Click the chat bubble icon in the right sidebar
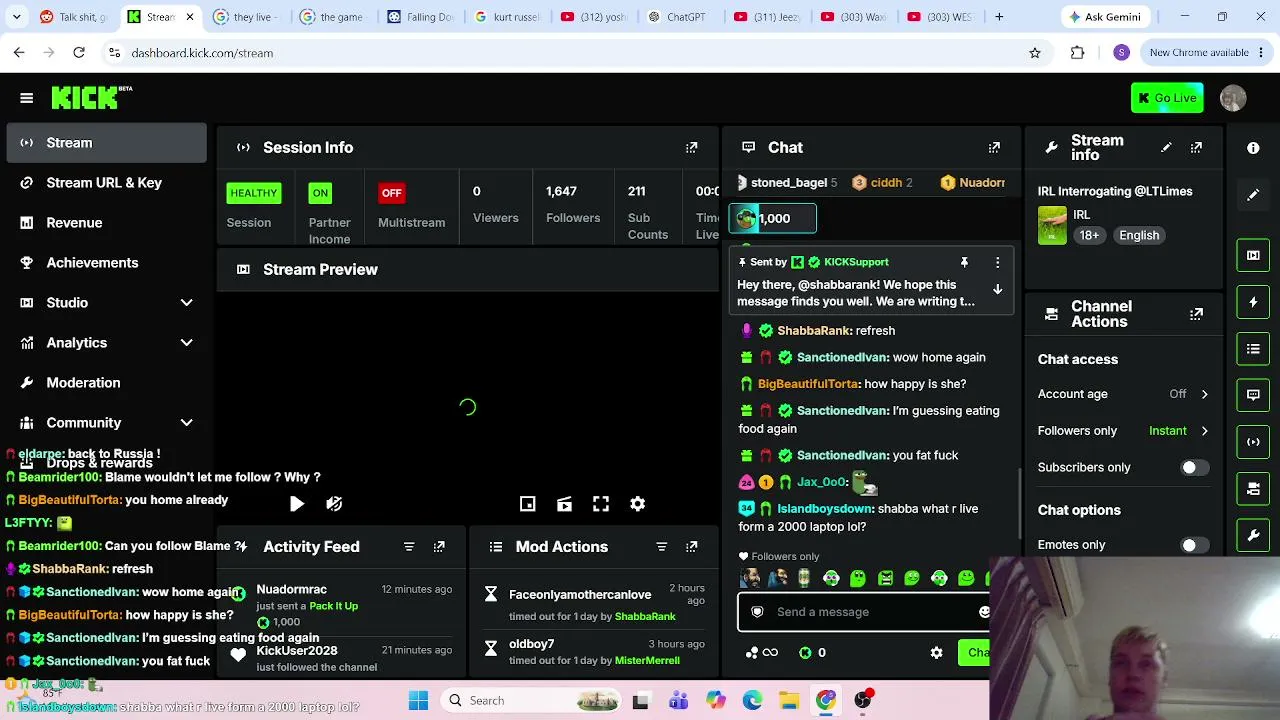Screen dimensions: 1280x720 1253,395
